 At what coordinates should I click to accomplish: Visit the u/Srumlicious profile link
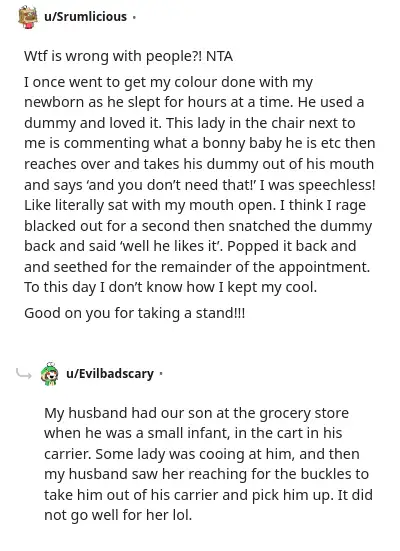[x=85, y=17]
